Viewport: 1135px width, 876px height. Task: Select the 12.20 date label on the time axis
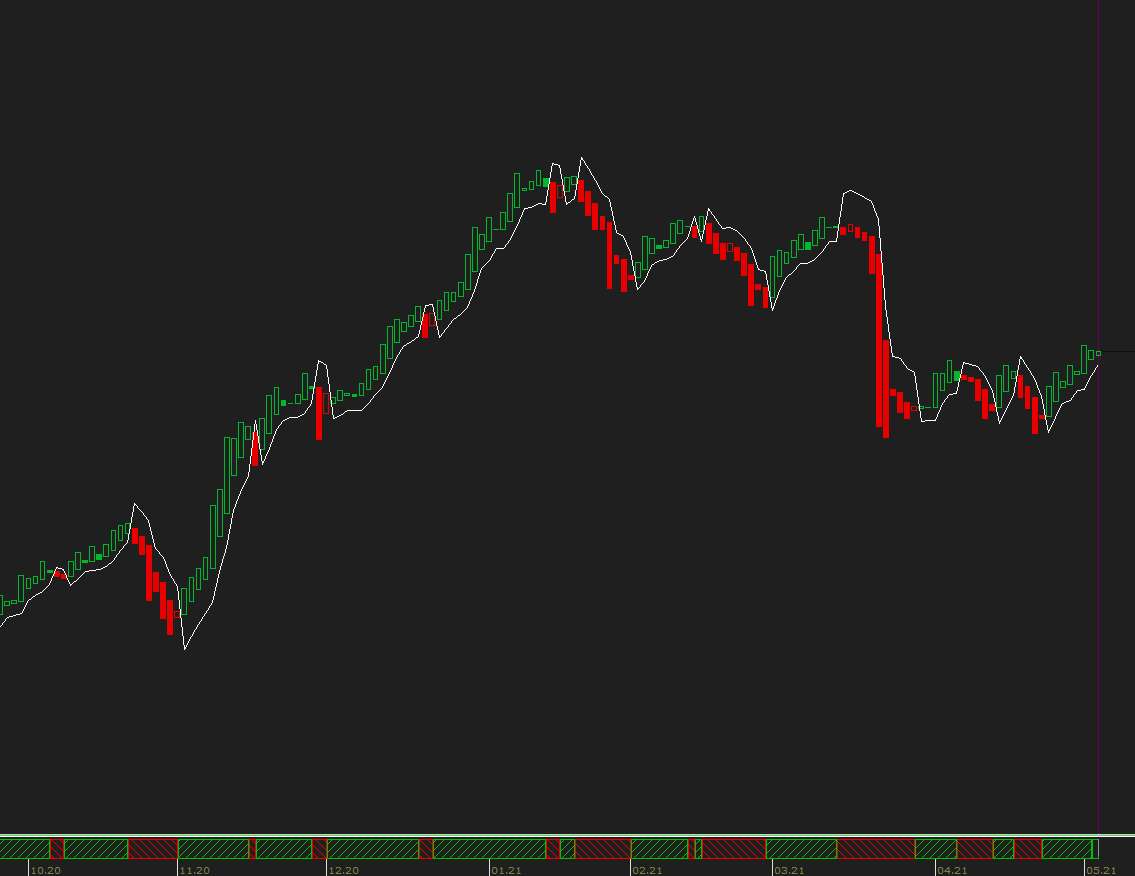[343, 870]
